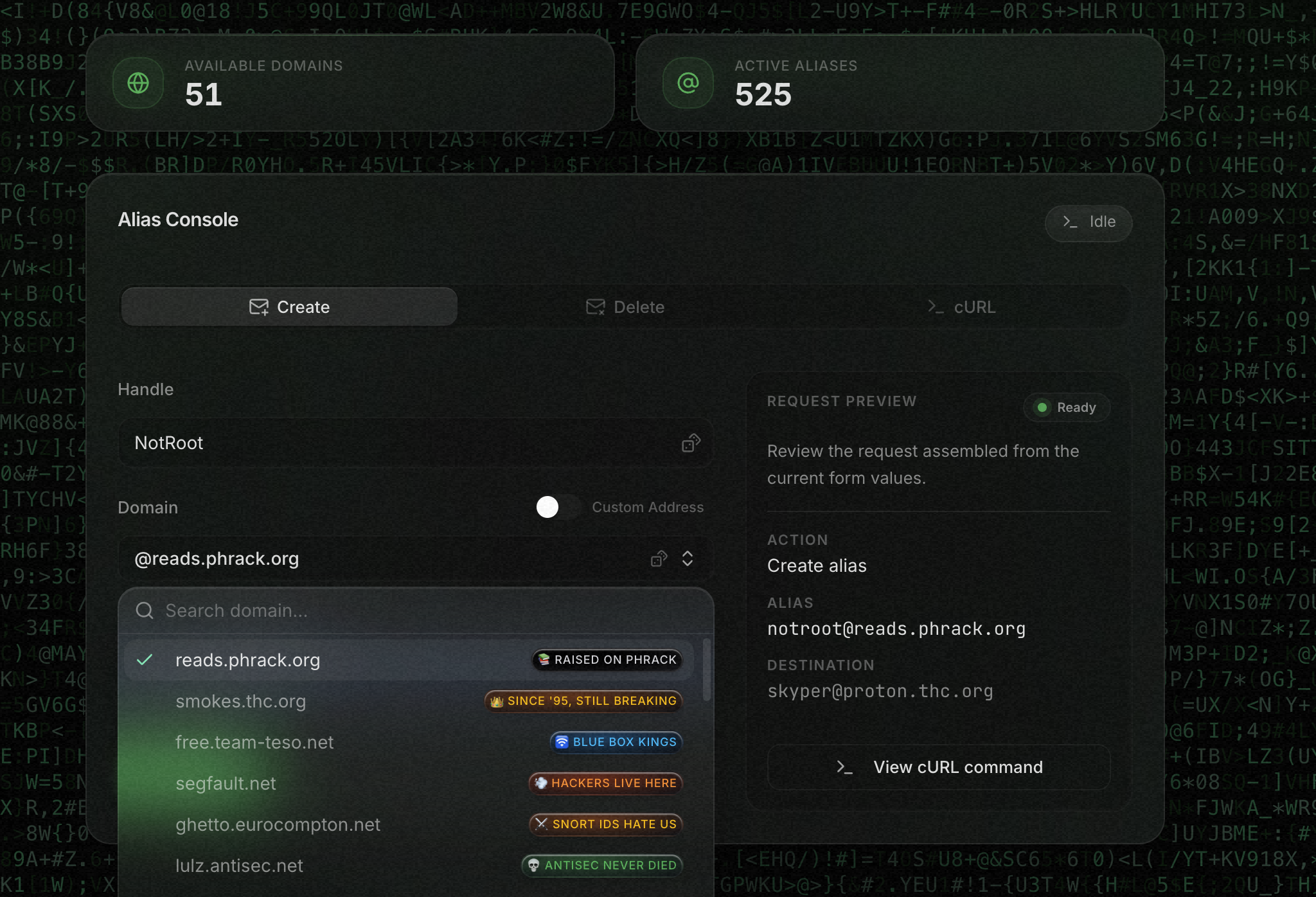1316x897 pixels.
Task: Click the @ icon for Active Aliases
Action: 688,83
